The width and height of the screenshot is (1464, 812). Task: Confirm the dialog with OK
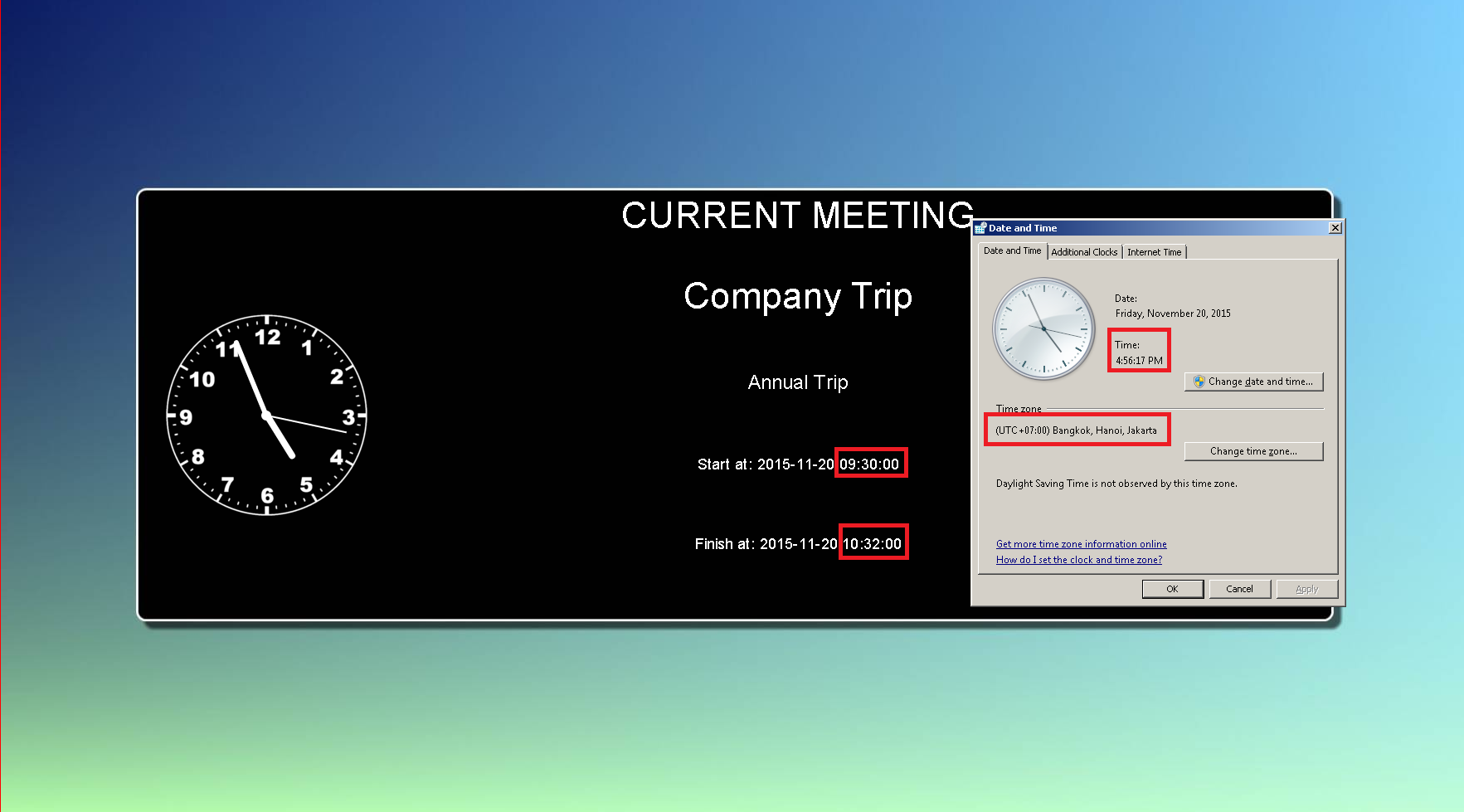pyautogui.click(x=1172, y=589)
